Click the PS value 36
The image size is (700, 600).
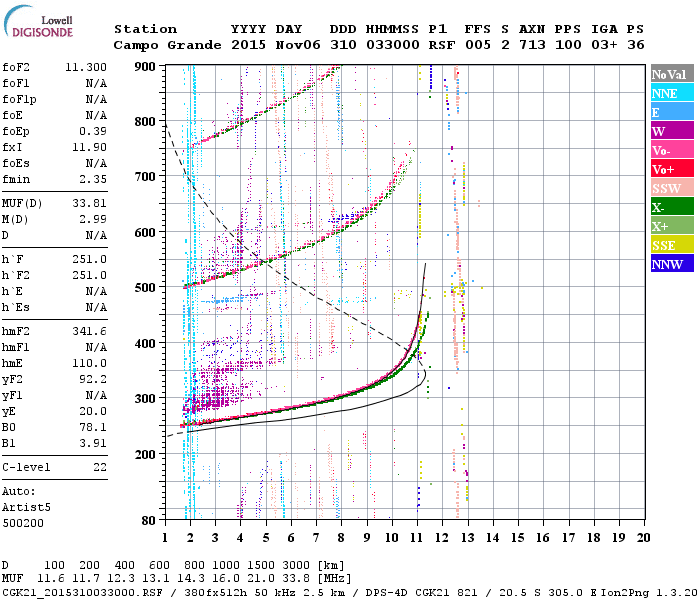[636, 45]
